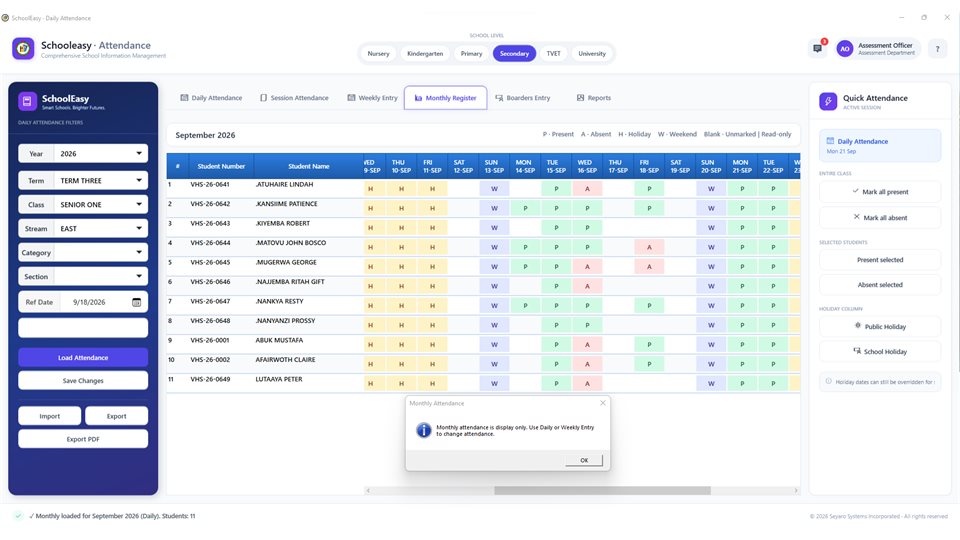Click the Quick Attendance lightning icon
This screenshot has width=960, height=540.
pyautogui.click(x=828, y=102)
